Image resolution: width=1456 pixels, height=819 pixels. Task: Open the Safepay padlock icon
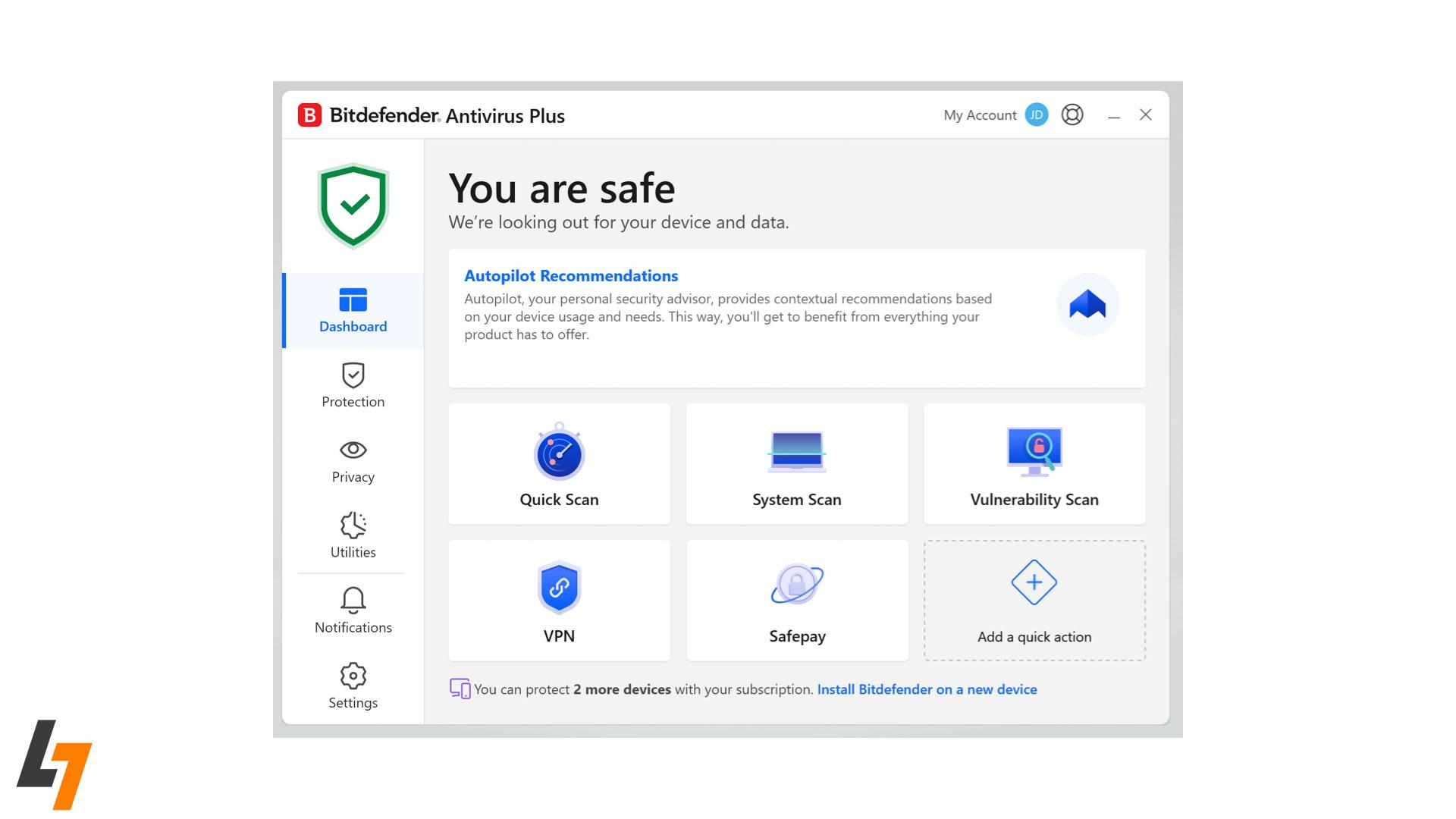796,585
